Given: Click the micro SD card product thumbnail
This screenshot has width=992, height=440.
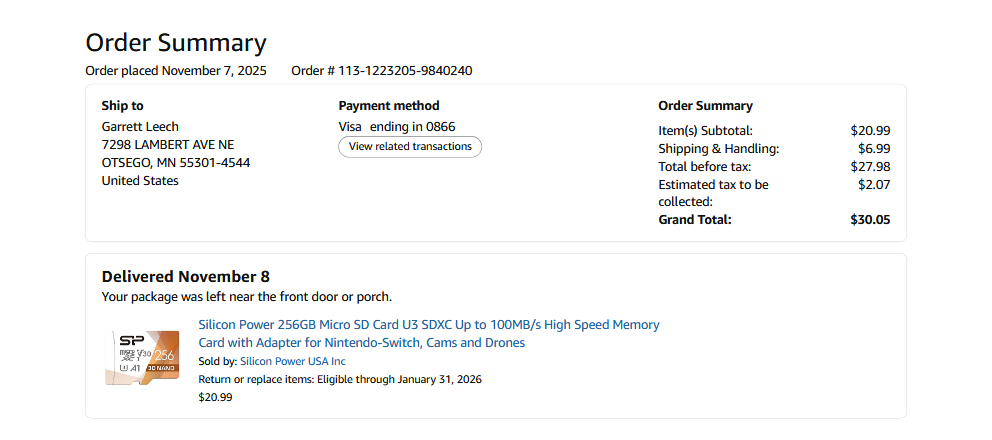Looking at the screenshot, I should 142,358.
